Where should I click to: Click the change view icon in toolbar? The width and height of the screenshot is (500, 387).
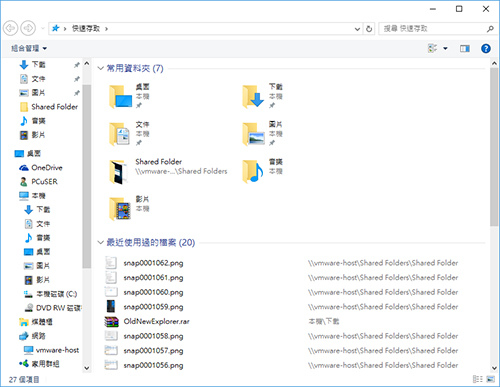tap(432, 49)
